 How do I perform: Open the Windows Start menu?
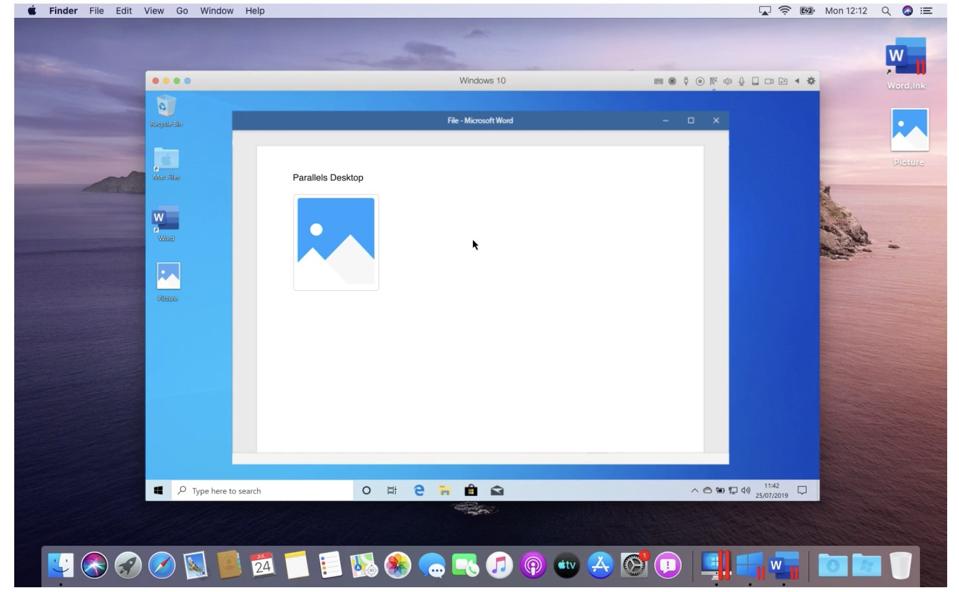point(158,490)
